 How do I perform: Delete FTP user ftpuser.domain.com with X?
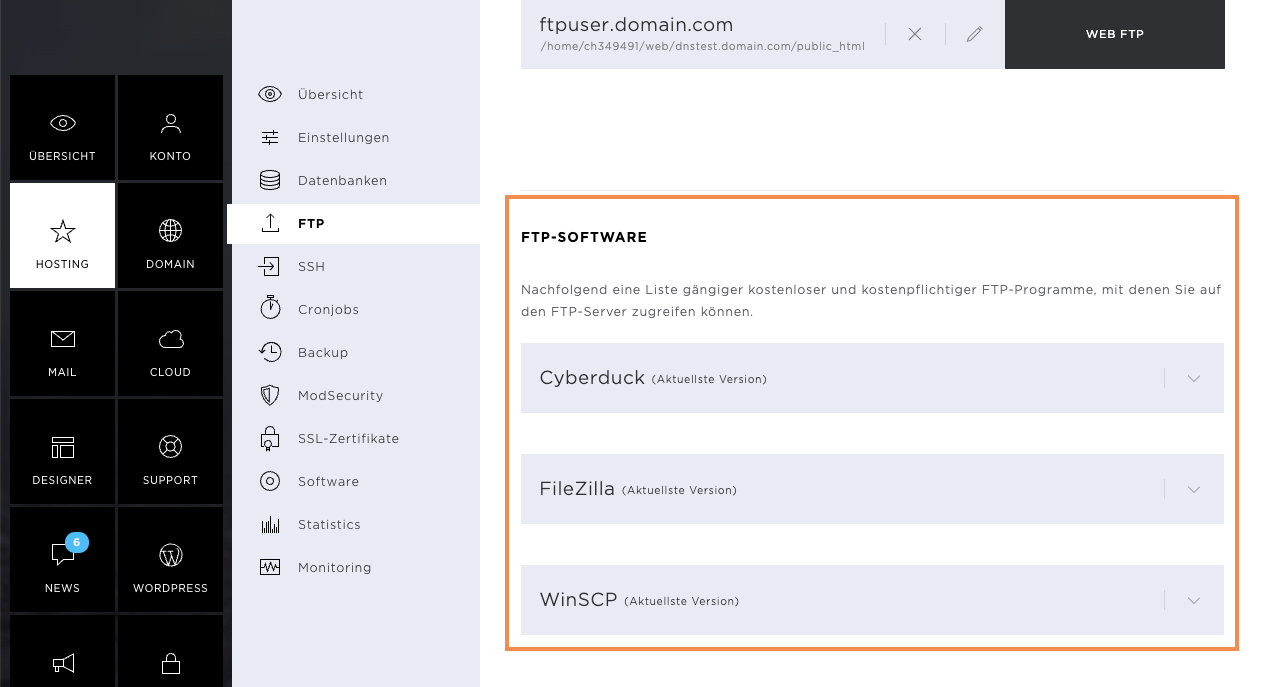pyautogui.click(x=914, y=34)
